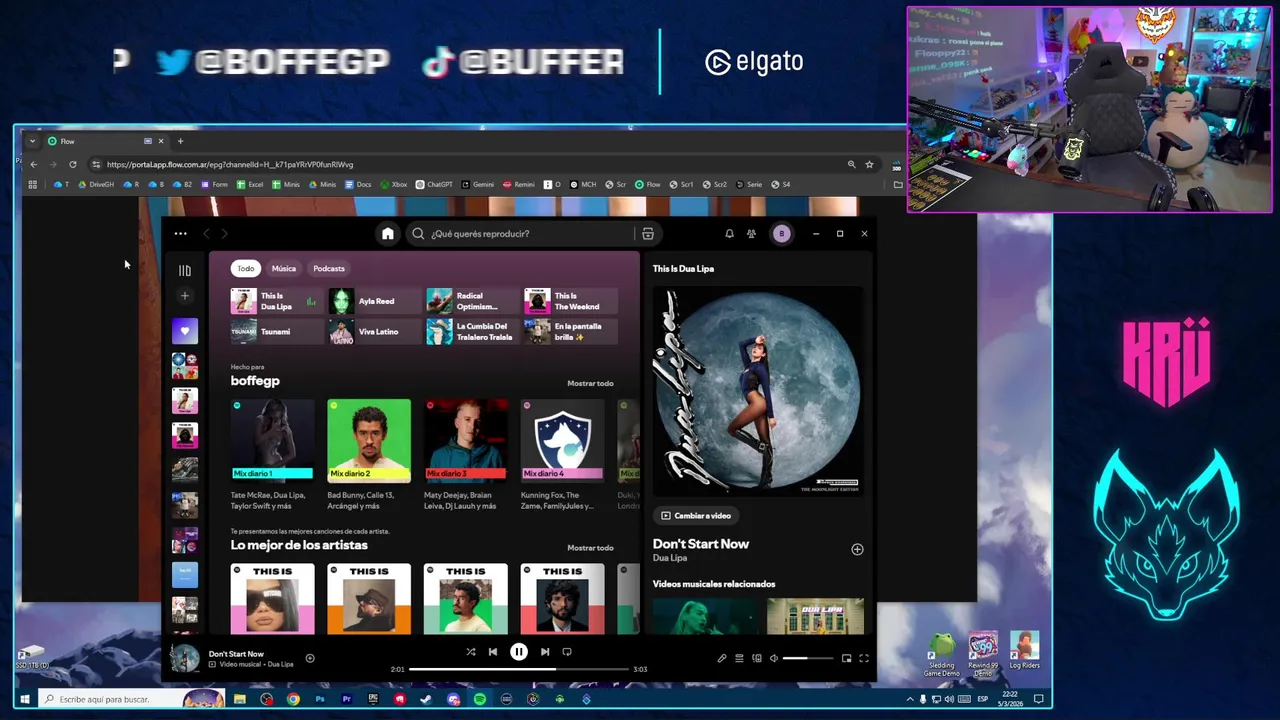The height and width of the screenshot is (720, 1280).
Task: Open a new browser tab
Action: click(180, 141)
